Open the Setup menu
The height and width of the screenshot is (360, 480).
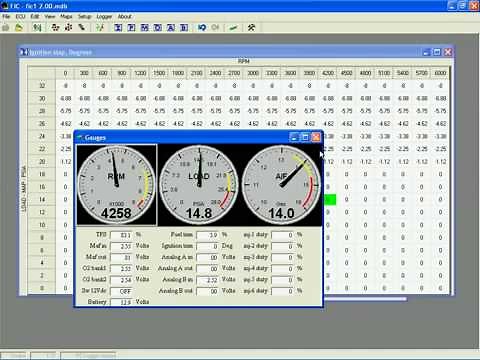pyautogui.click(x=84, y=16)
